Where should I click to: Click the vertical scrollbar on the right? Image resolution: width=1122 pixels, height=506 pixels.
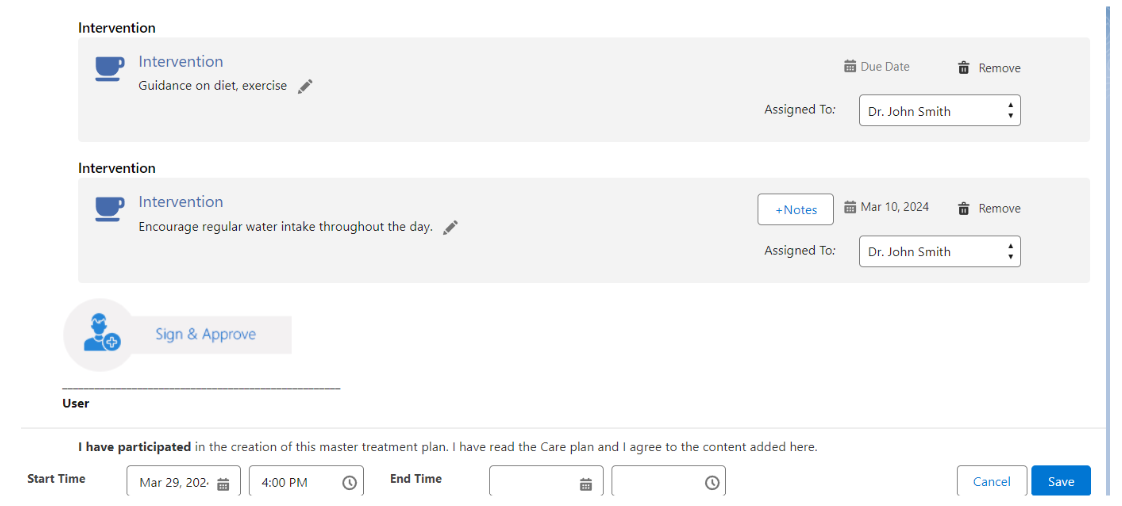1107,200
